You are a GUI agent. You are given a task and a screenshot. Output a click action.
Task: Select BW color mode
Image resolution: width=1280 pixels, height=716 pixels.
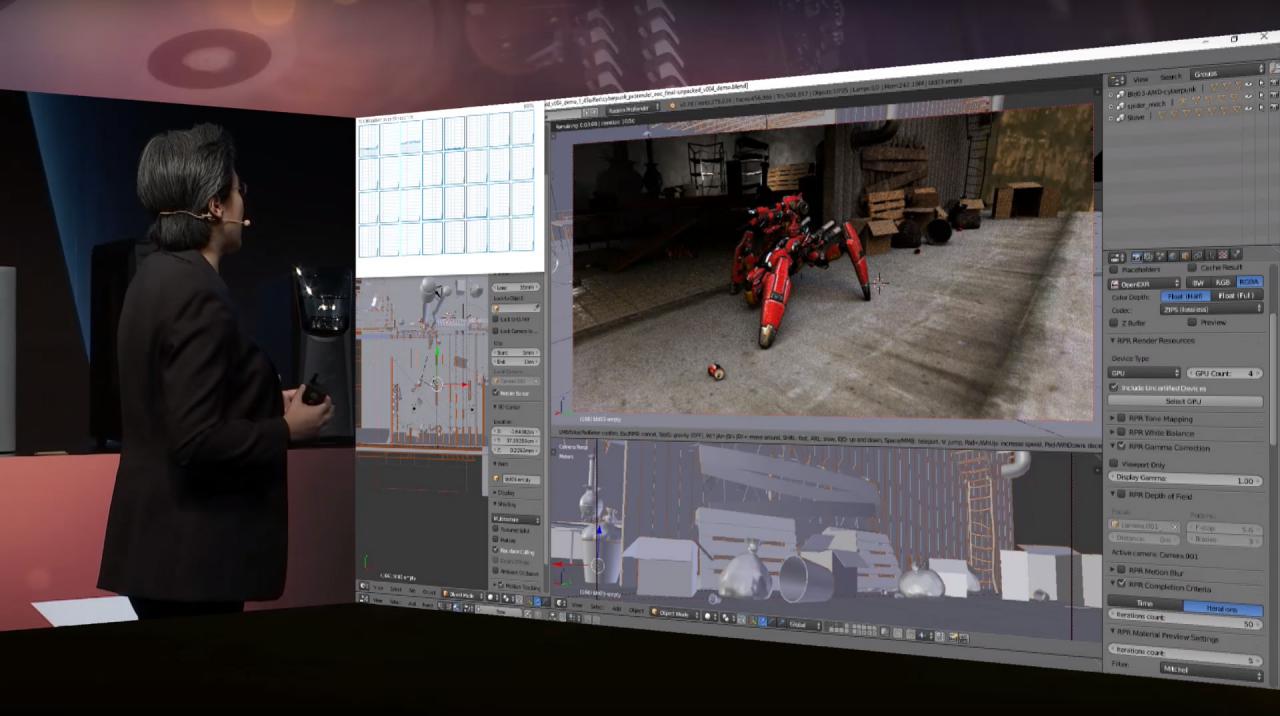click(x=1198, y=282)
